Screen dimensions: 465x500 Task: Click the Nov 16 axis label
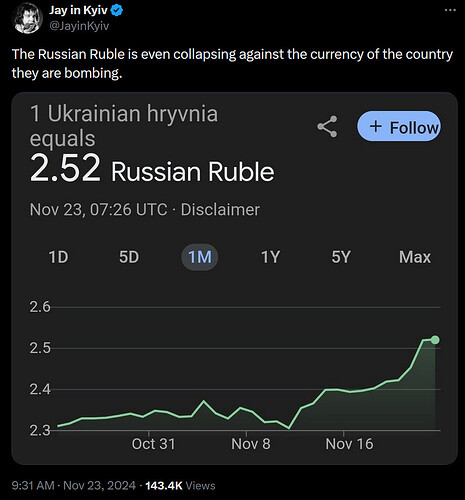349,444
